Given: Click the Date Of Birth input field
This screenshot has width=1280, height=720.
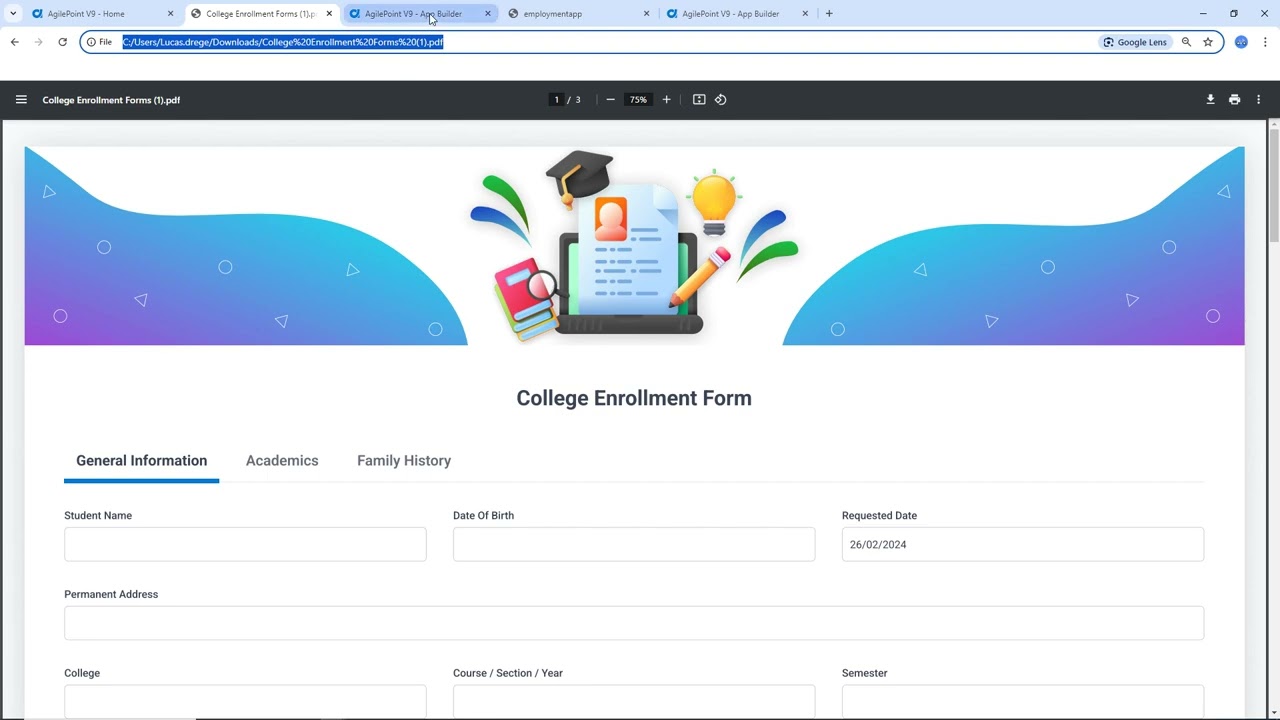Looking at the screenshot, I should 634,544.
